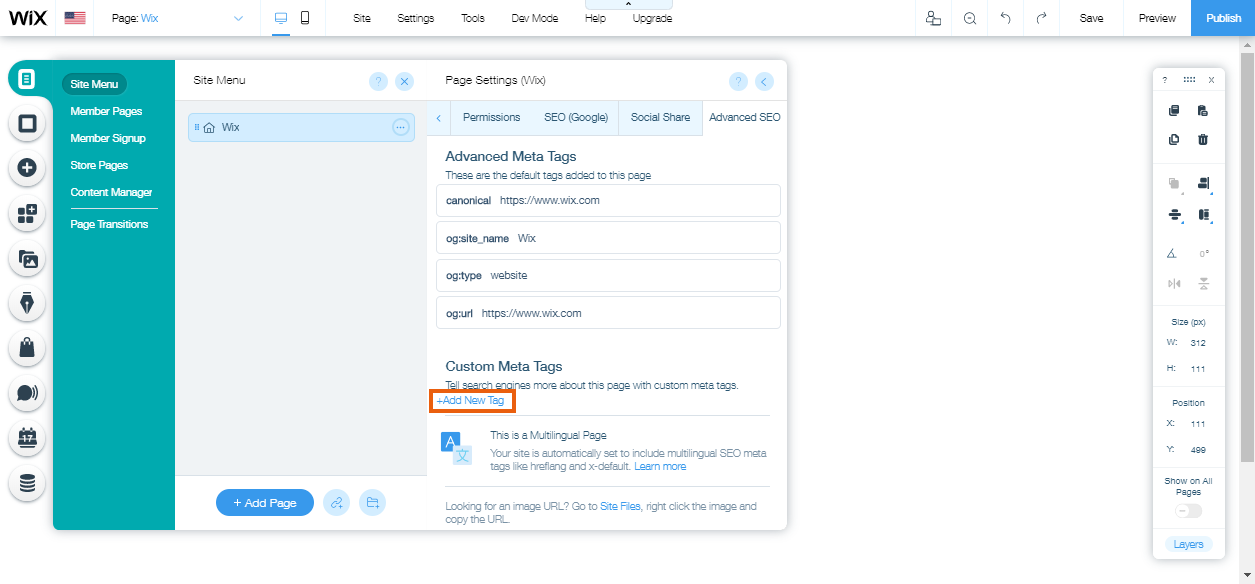Click the Preview button
The image size is (1255, 584).
coord(1157,18)
